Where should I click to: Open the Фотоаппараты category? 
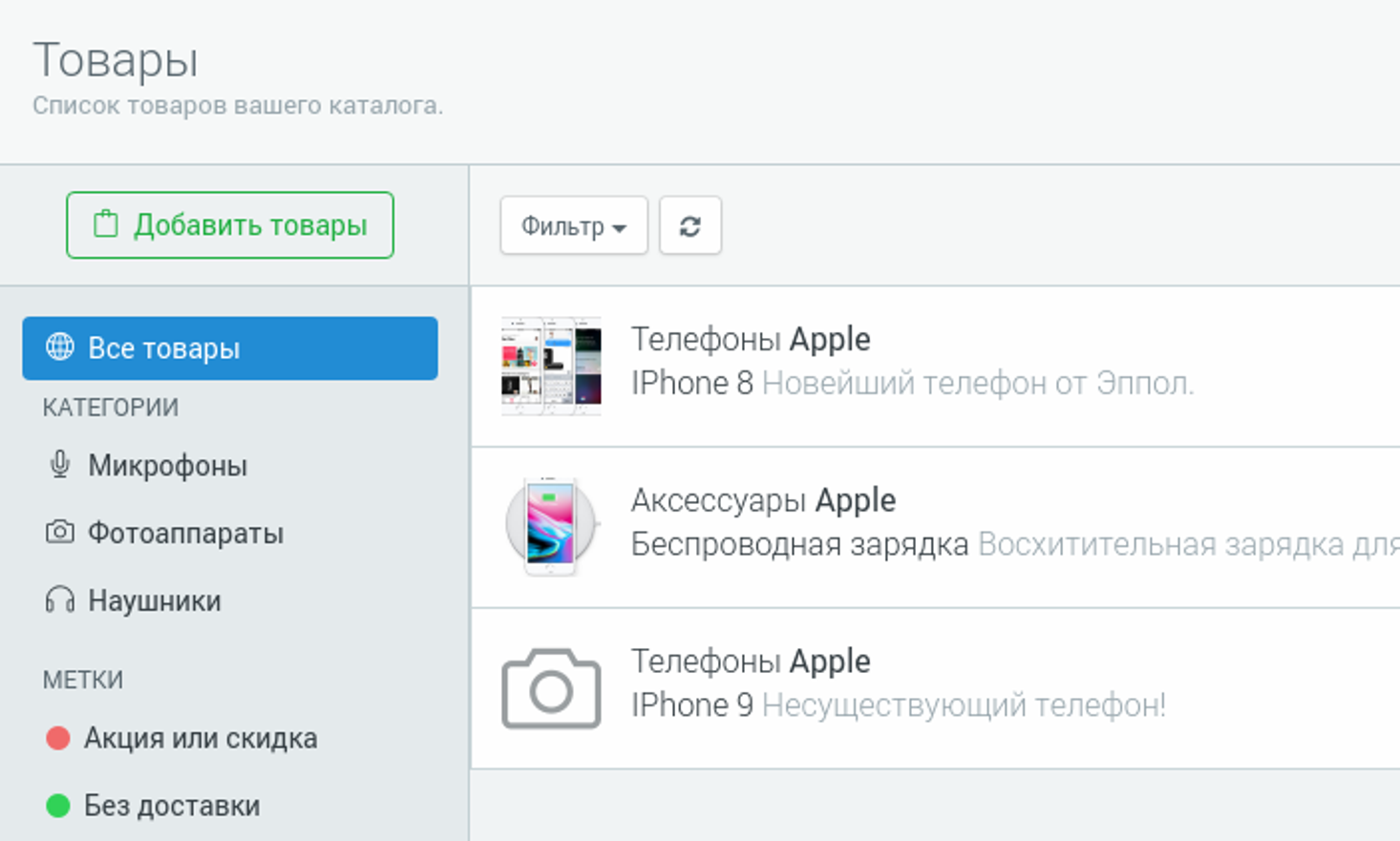click(x=185, y=533)
